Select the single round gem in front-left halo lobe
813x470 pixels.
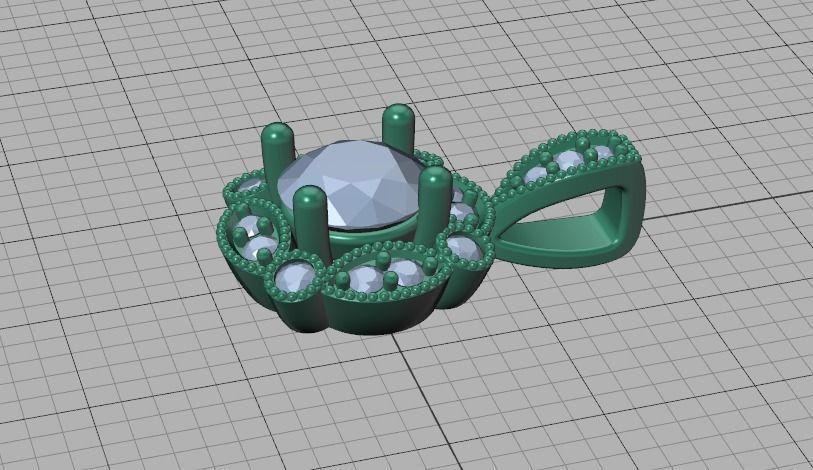(x=293, y=279)
